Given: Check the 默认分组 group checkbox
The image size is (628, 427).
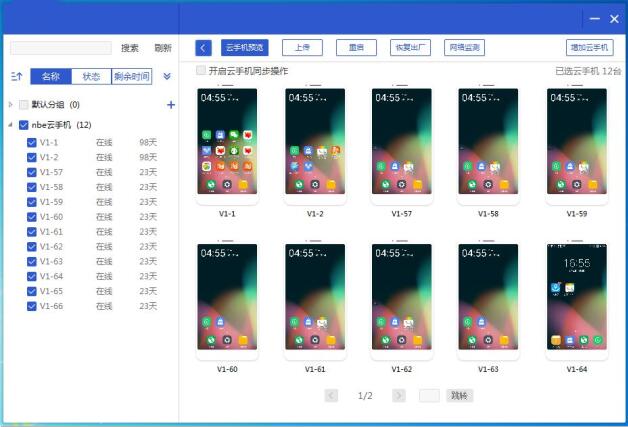Looking at the screenshot, I should point(23,105).
